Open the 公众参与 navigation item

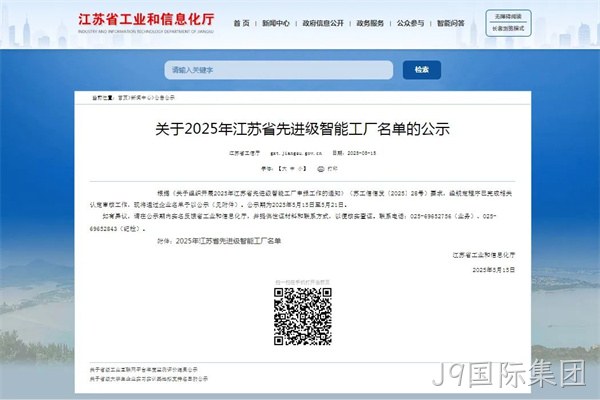click(410, 23)
